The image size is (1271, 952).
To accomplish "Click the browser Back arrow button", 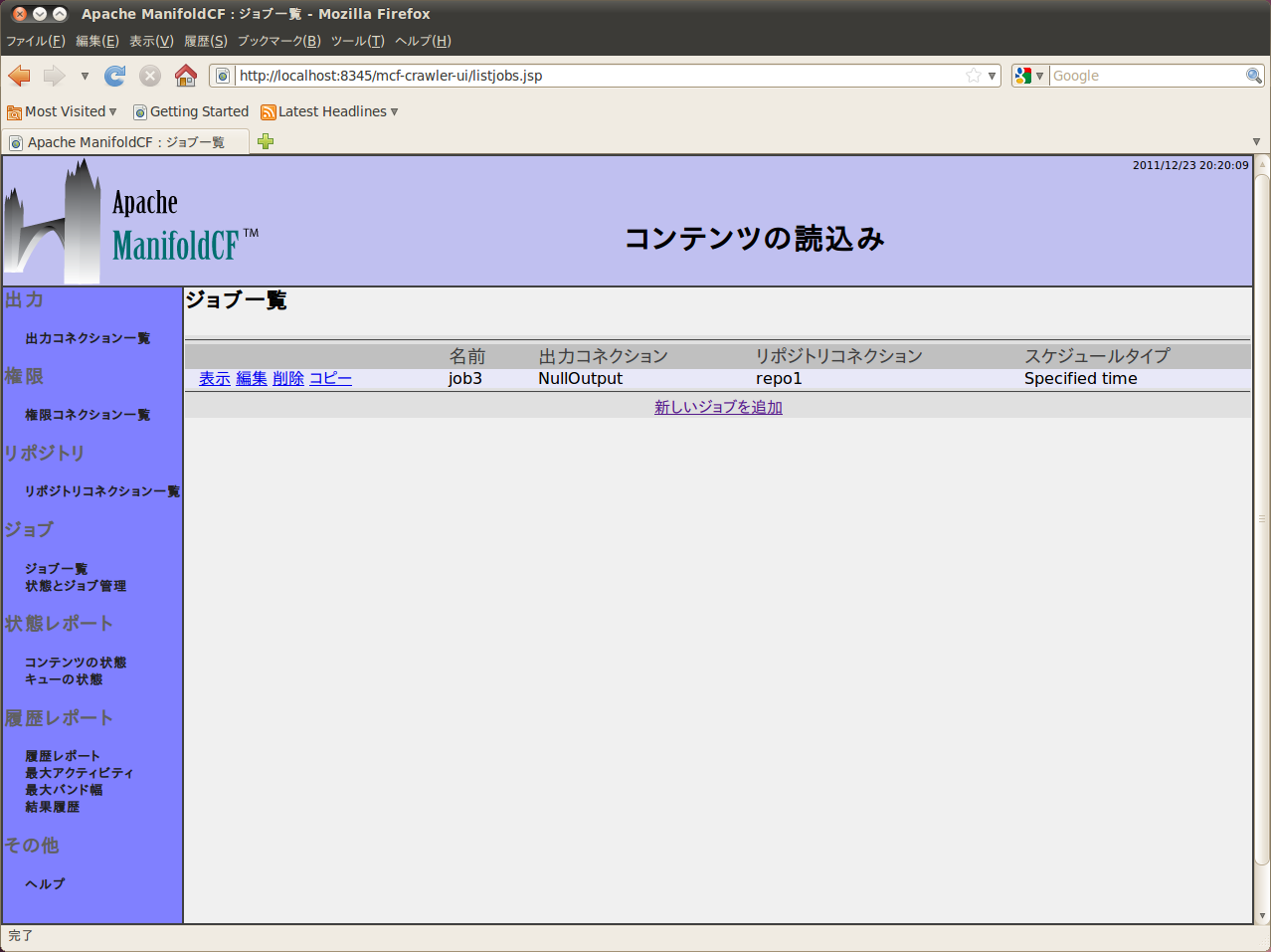I will click(x=19, y=76).
